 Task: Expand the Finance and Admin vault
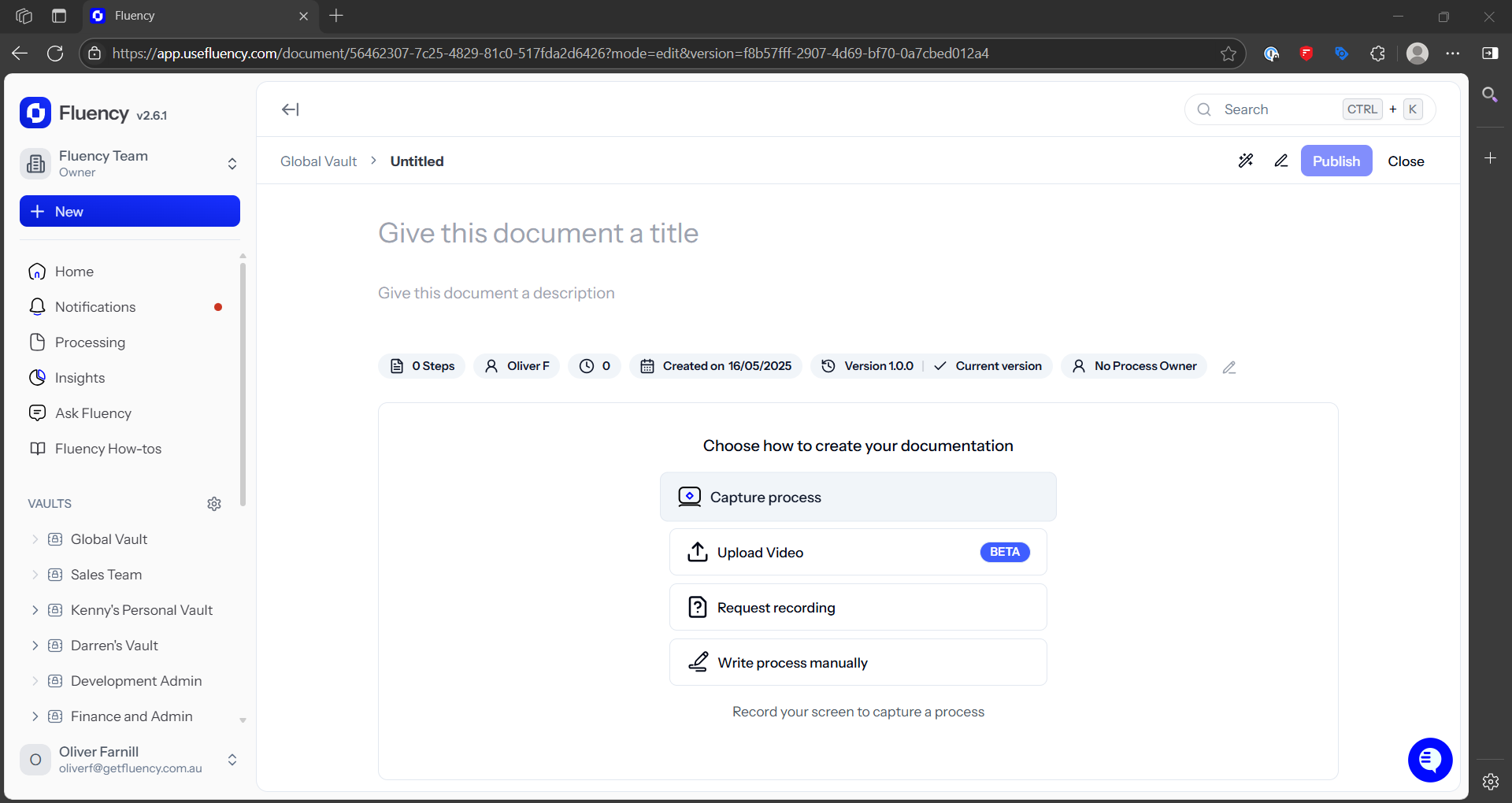pos(35,716)
